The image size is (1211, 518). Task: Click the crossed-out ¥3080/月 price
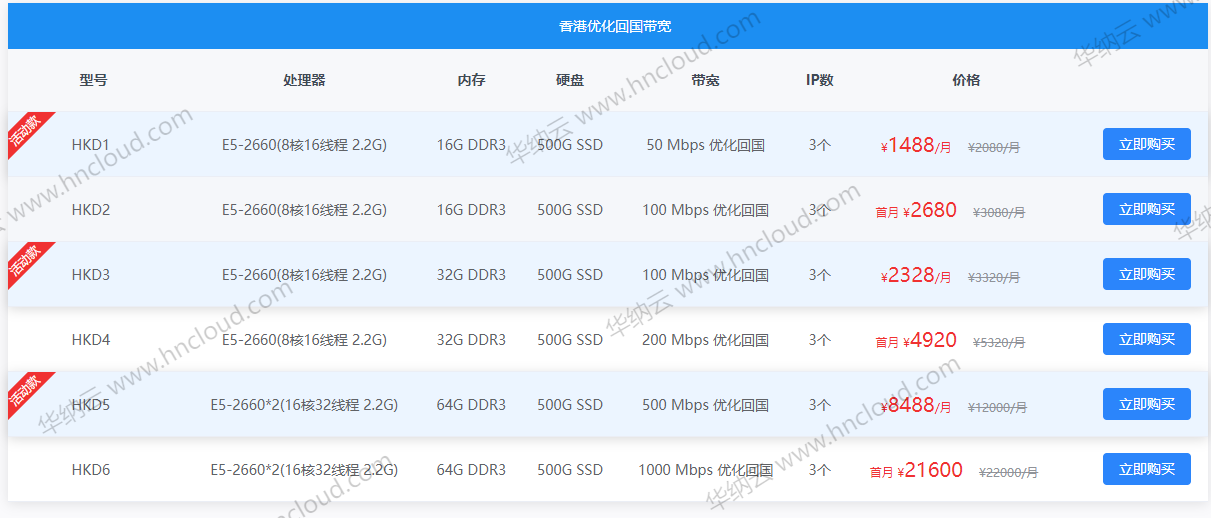point(999,212)
